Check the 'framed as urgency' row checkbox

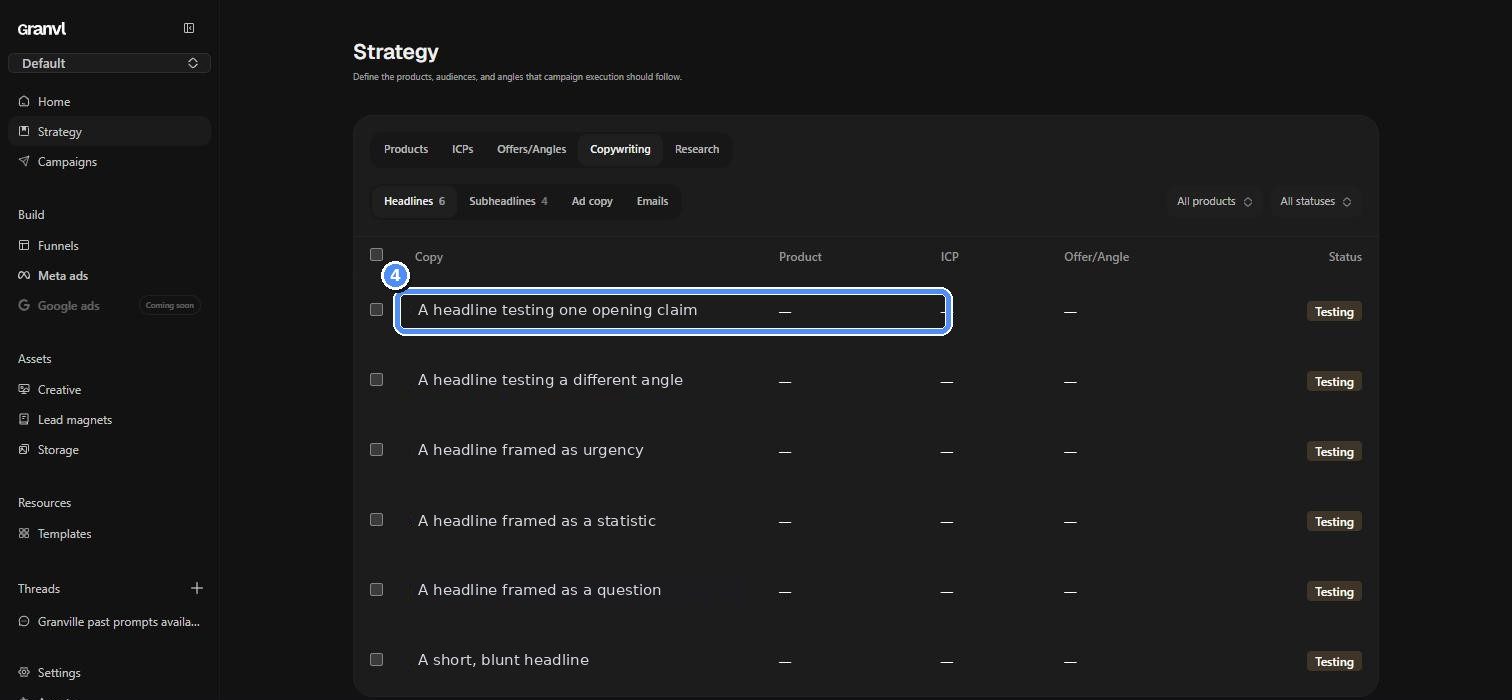coord(376,449)
